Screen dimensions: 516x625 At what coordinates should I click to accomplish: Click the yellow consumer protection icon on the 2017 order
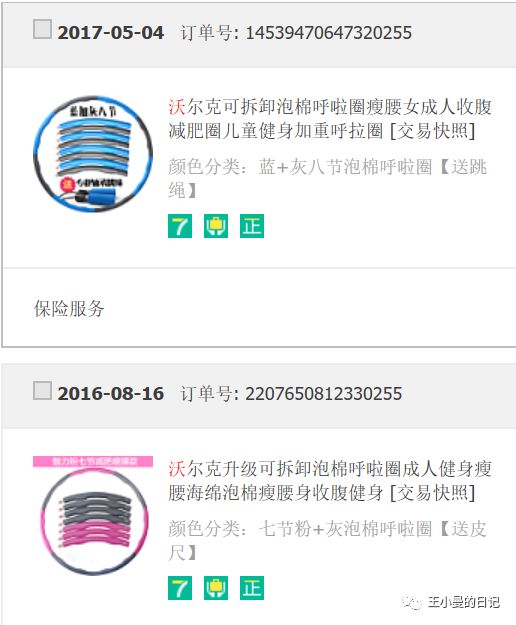click(216, 226)
